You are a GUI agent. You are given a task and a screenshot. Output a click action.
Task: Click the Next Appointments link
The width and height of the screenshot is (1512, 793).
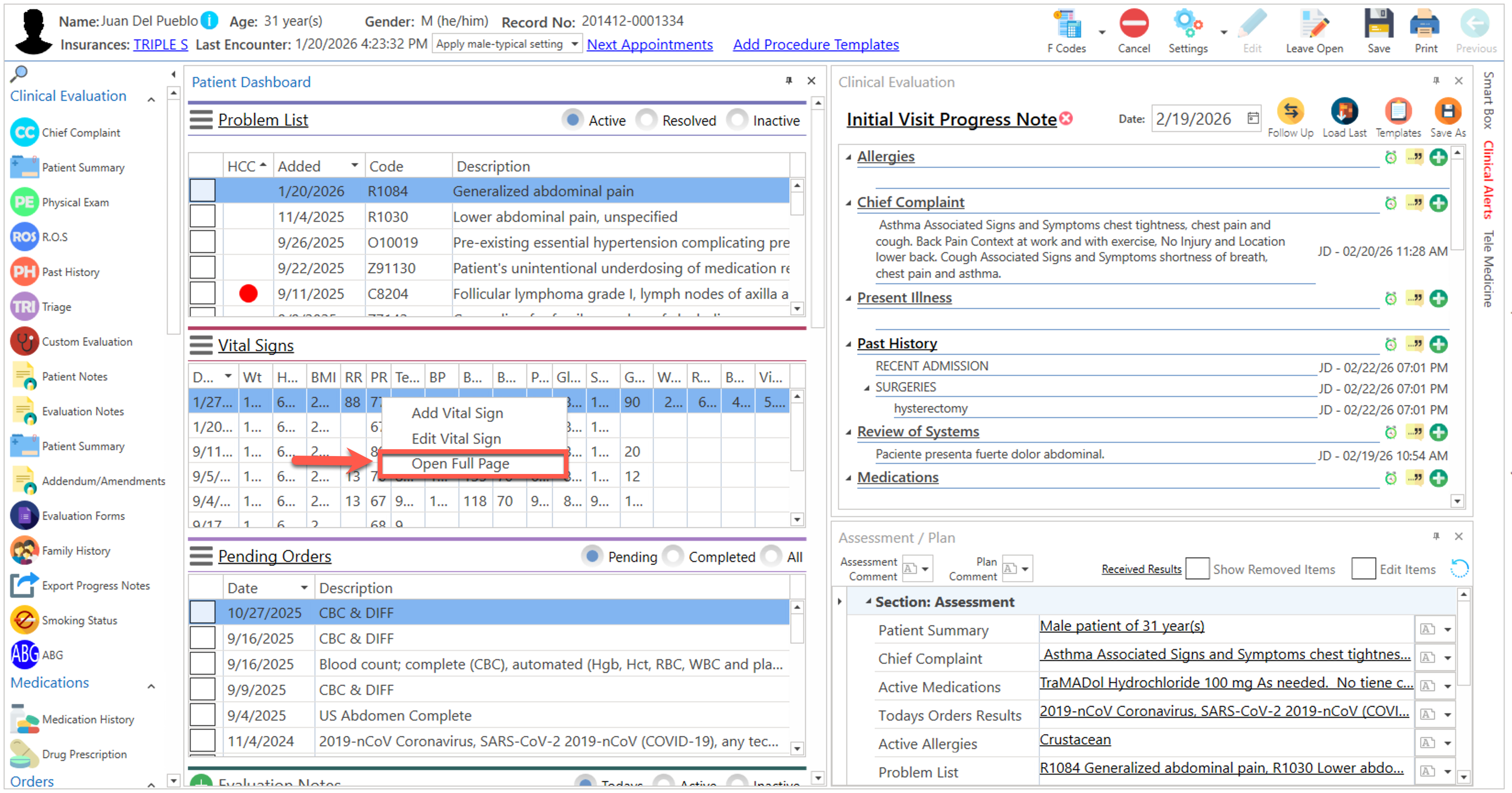point(649,44)
